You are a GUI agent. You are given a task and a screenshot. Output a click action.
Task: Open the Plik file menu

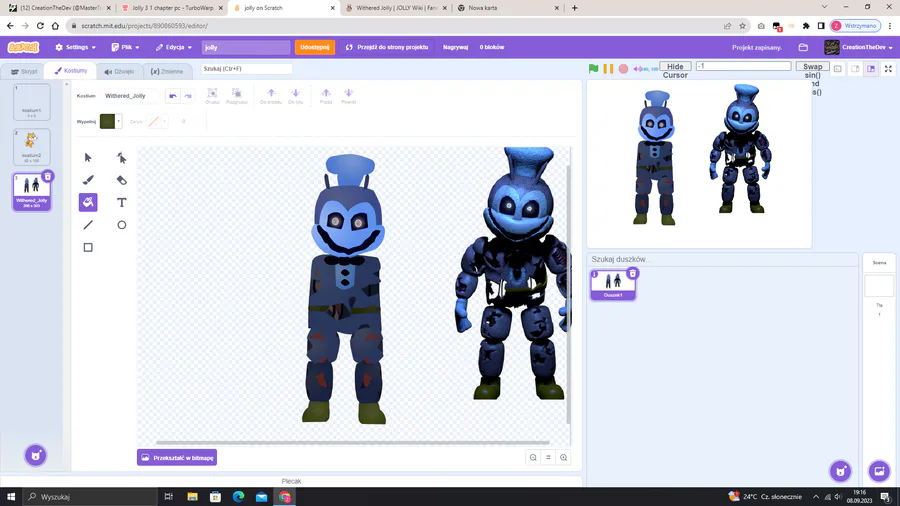click(126, 47)
